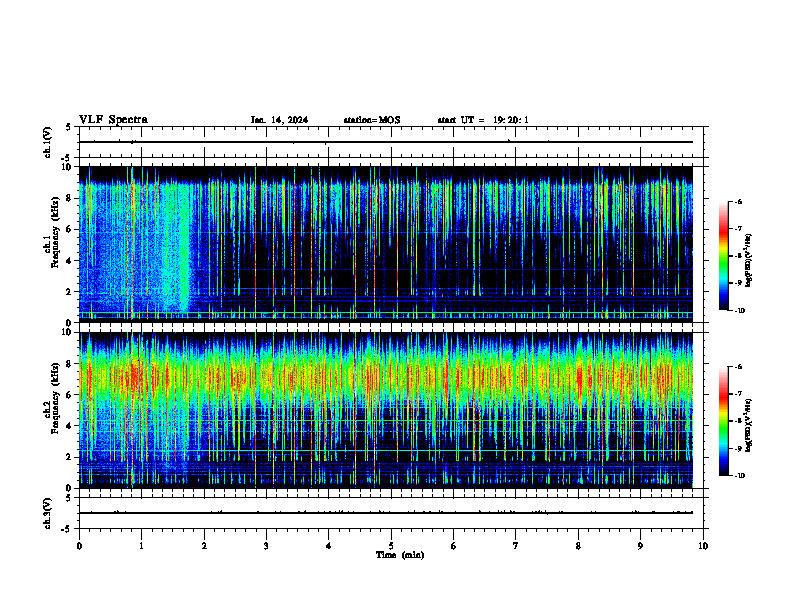Click the "-6" tick on ch.2 colorbar
792x612 pixels.
coord(738,367)
